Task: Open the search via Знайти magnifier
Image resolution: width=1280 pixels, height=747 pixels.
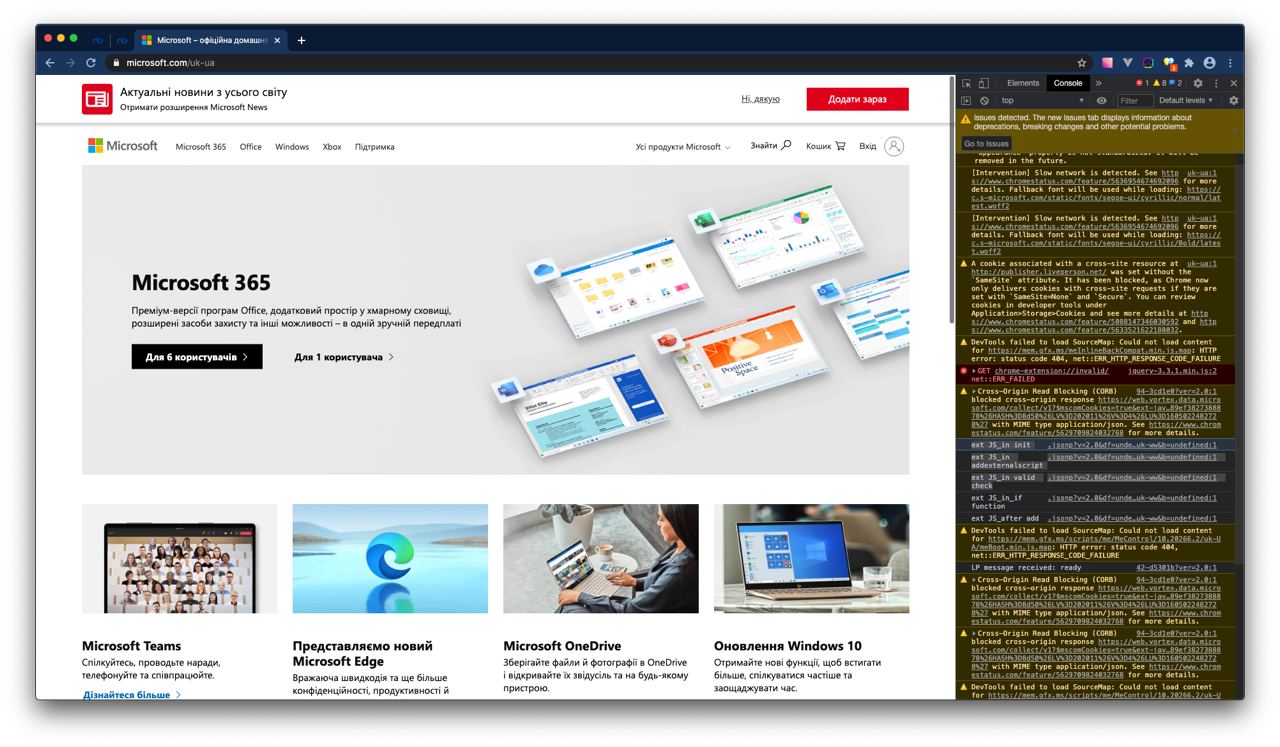Action: click(770, 146)
